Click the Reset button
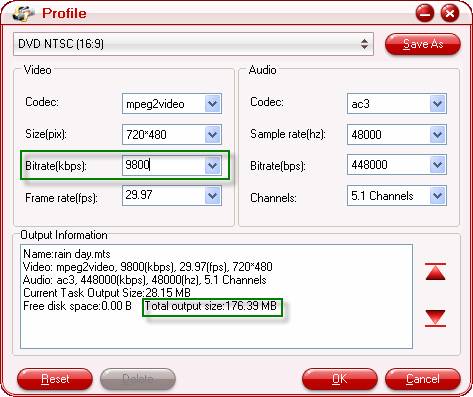 coord(55,379)
